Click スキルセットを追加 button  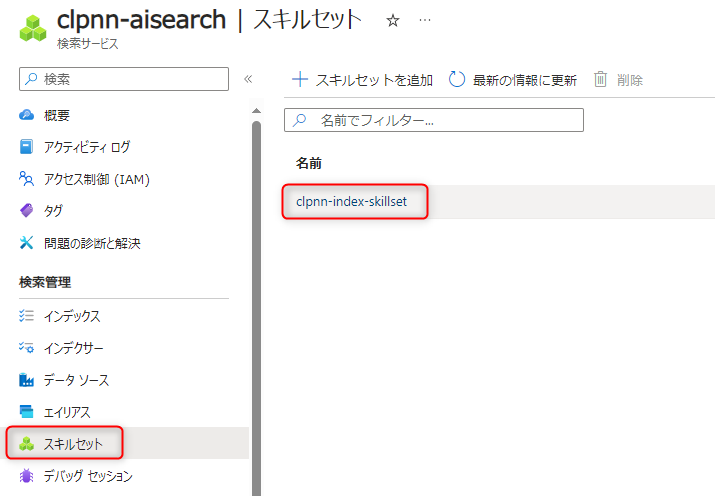[362, 80]
